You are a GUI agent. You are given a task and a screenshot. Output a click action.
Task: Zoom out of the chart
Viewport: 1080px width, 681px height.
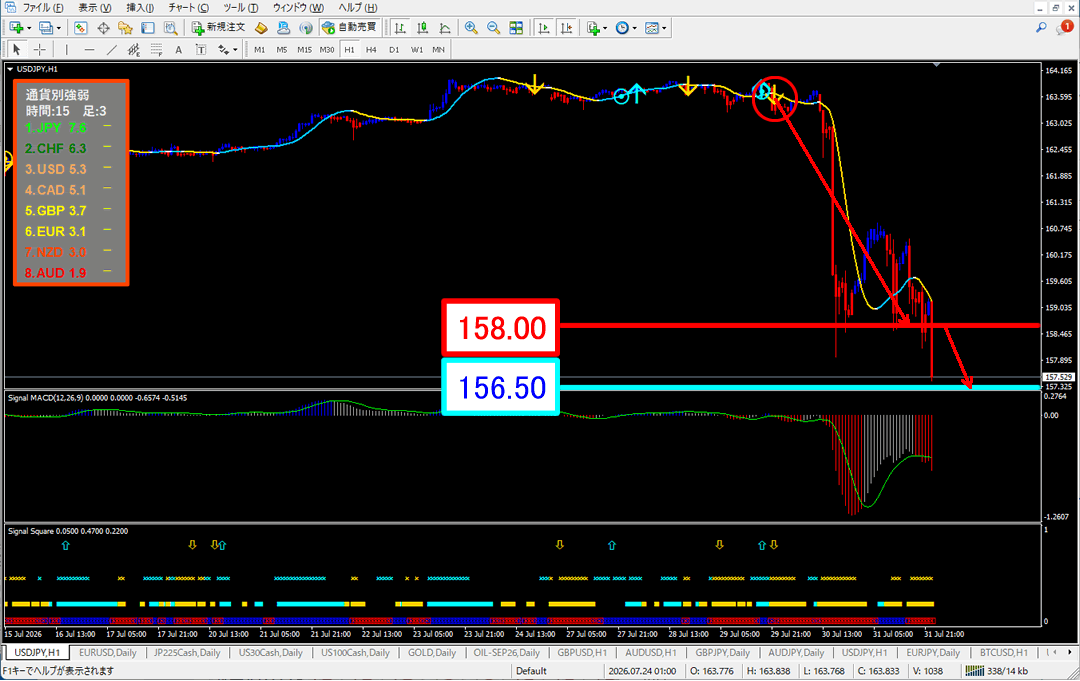click(493, 28)
